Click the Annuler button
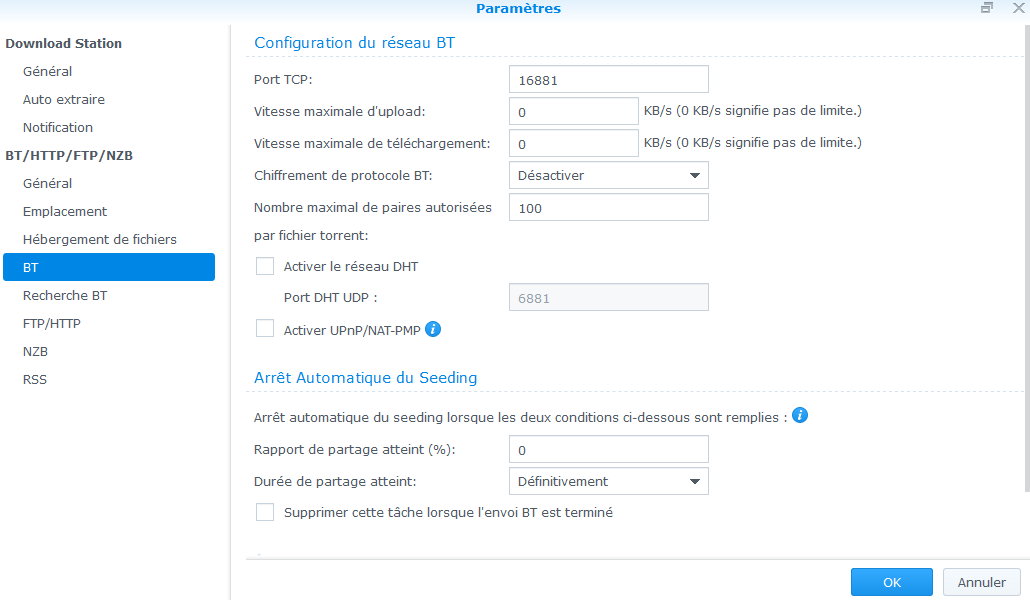The width and height of the screenshot is (1030, 600). [981, 582]
